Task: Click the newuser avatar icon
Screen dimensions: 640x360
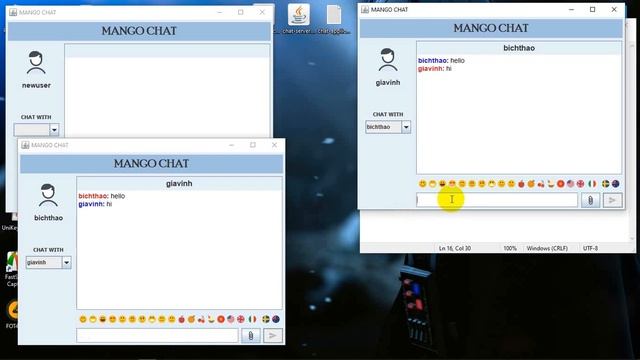Action: [36, 62]
